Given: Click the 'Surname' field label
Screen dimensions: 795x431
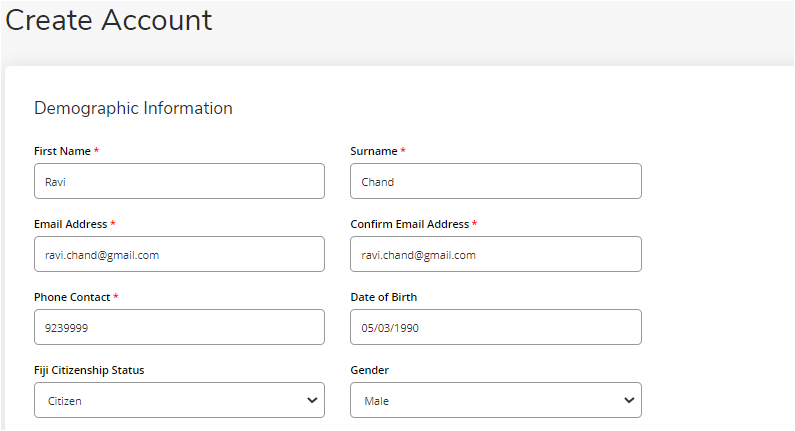Looking at the screenshot, I should (374, 151).
